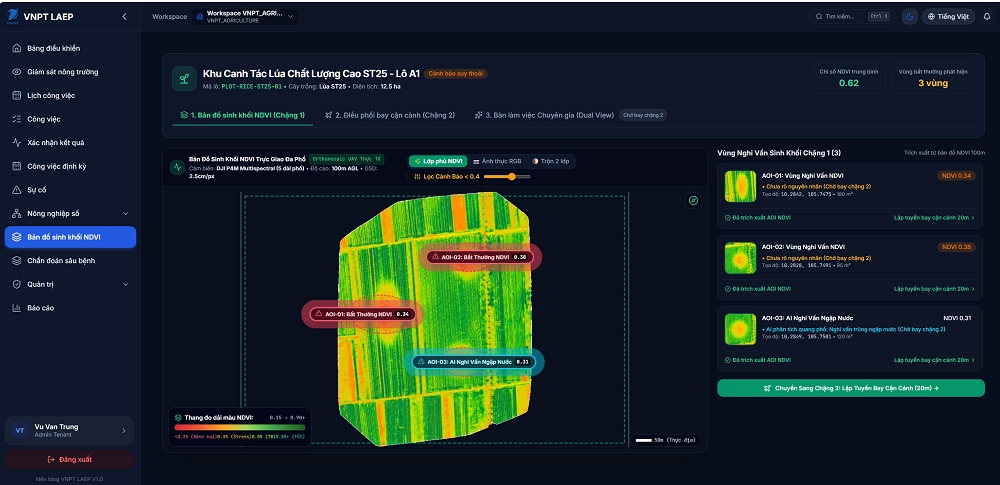This screenshot has height=485, width=1000.
Task: Click the map header pulse icon
Action: click(177, 167)
